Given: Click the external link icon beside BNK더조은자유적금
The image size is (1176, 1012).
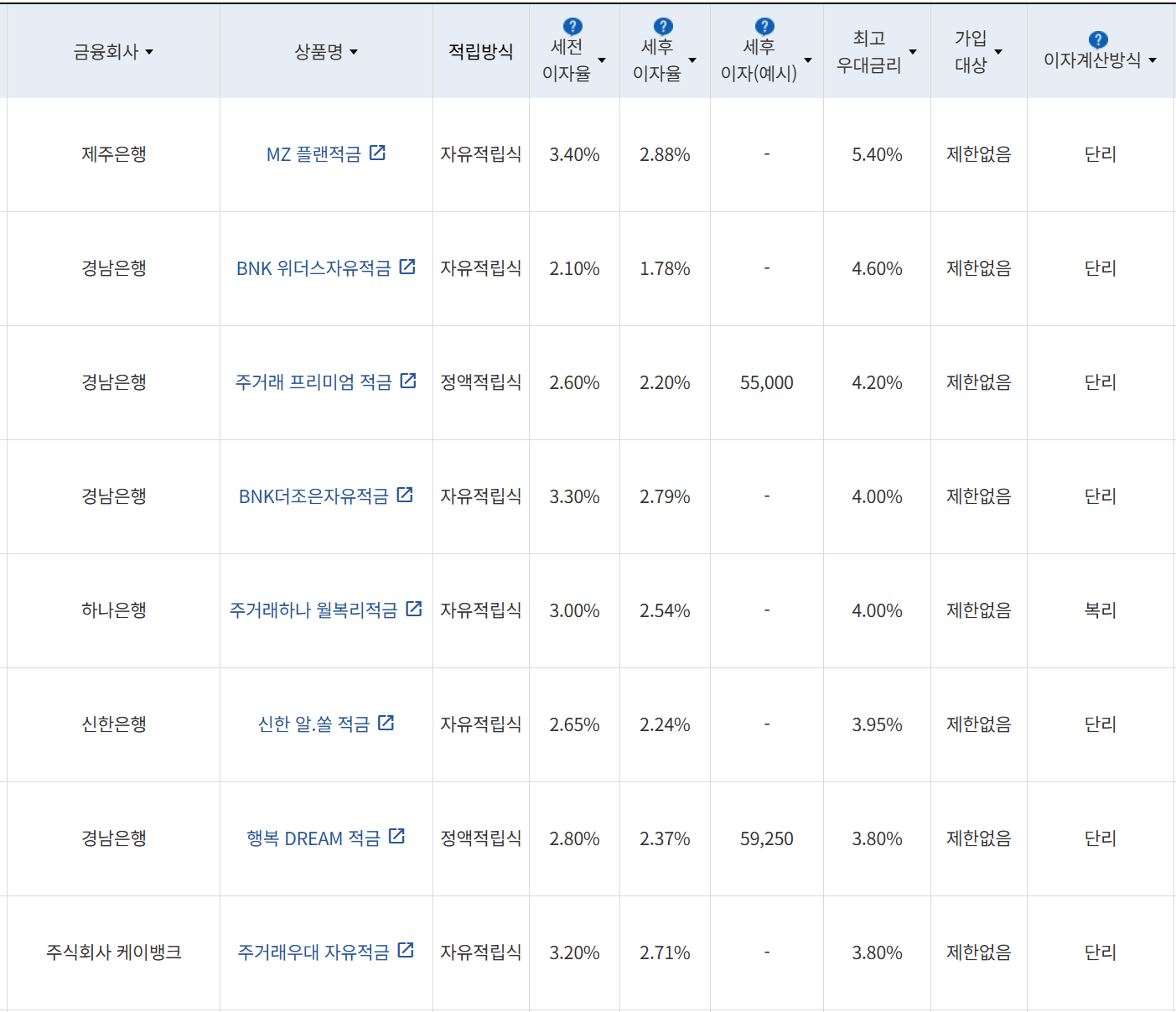Looking at the screenshot, I should pos(405,495).
